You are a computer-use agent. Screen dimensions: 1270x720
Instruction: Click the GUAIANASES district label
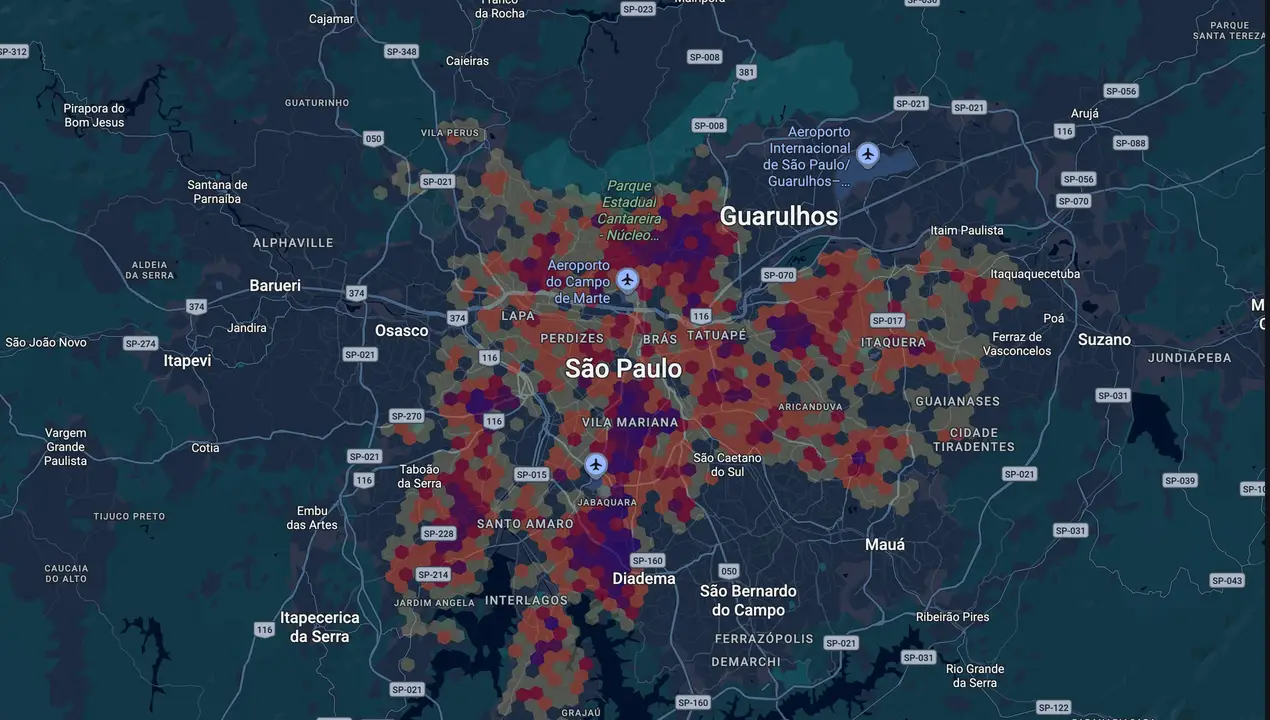pyautogui.click(x=957, y=401)
